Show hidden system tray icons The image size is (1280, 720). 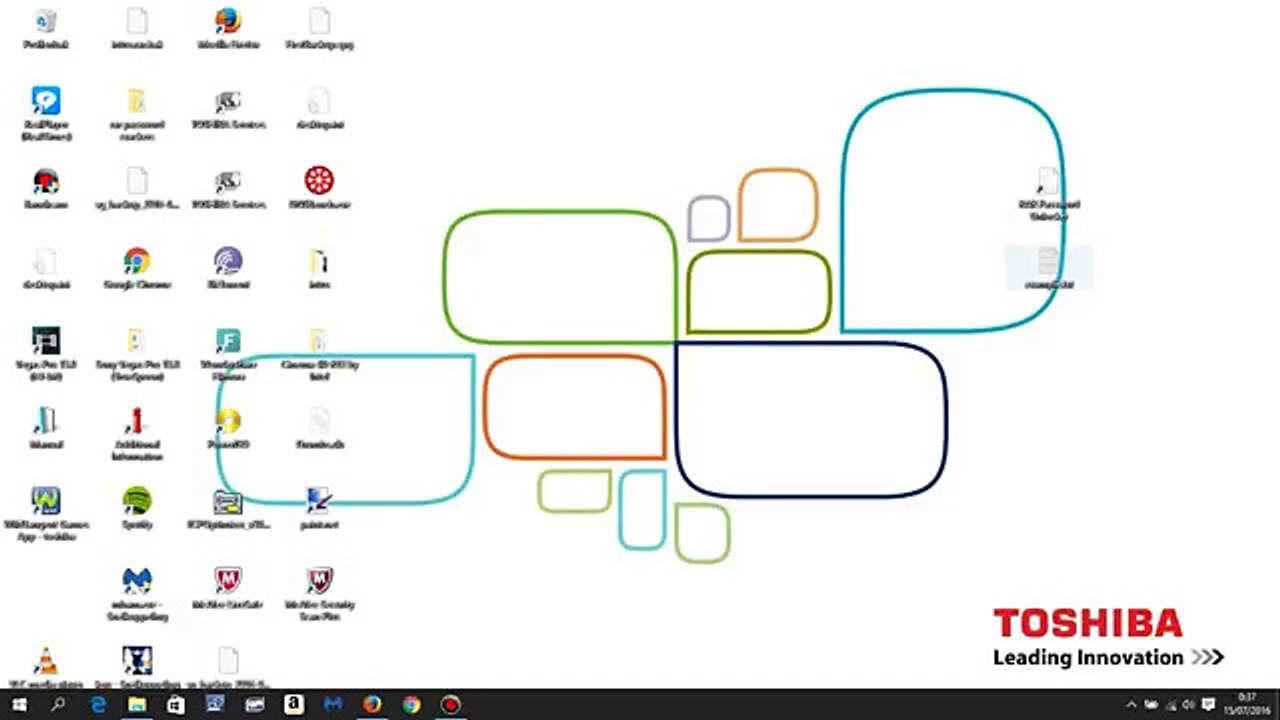click(x=1131, y=705)
